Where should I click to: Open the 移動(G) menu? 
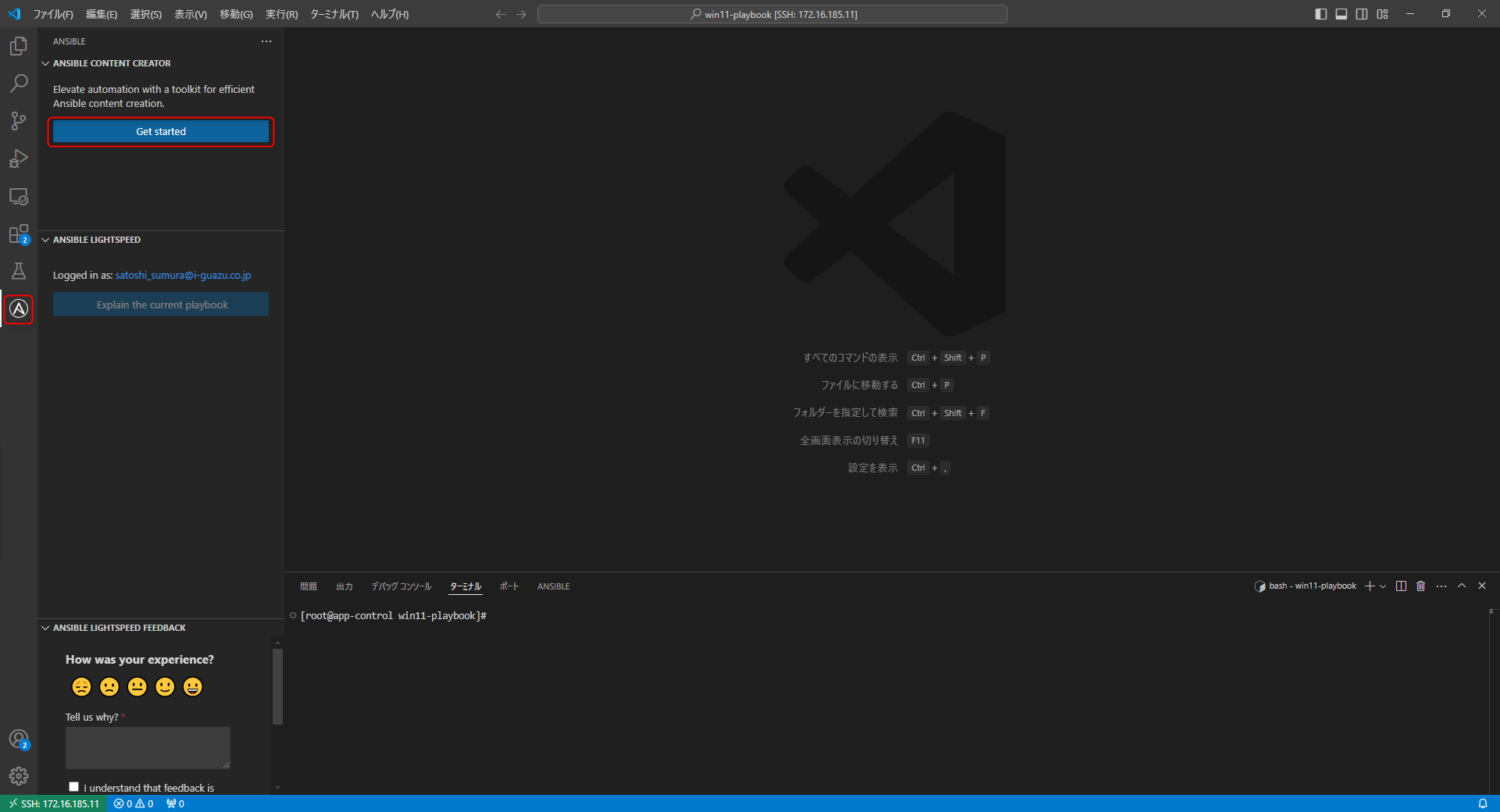click(x=236, y=14)
